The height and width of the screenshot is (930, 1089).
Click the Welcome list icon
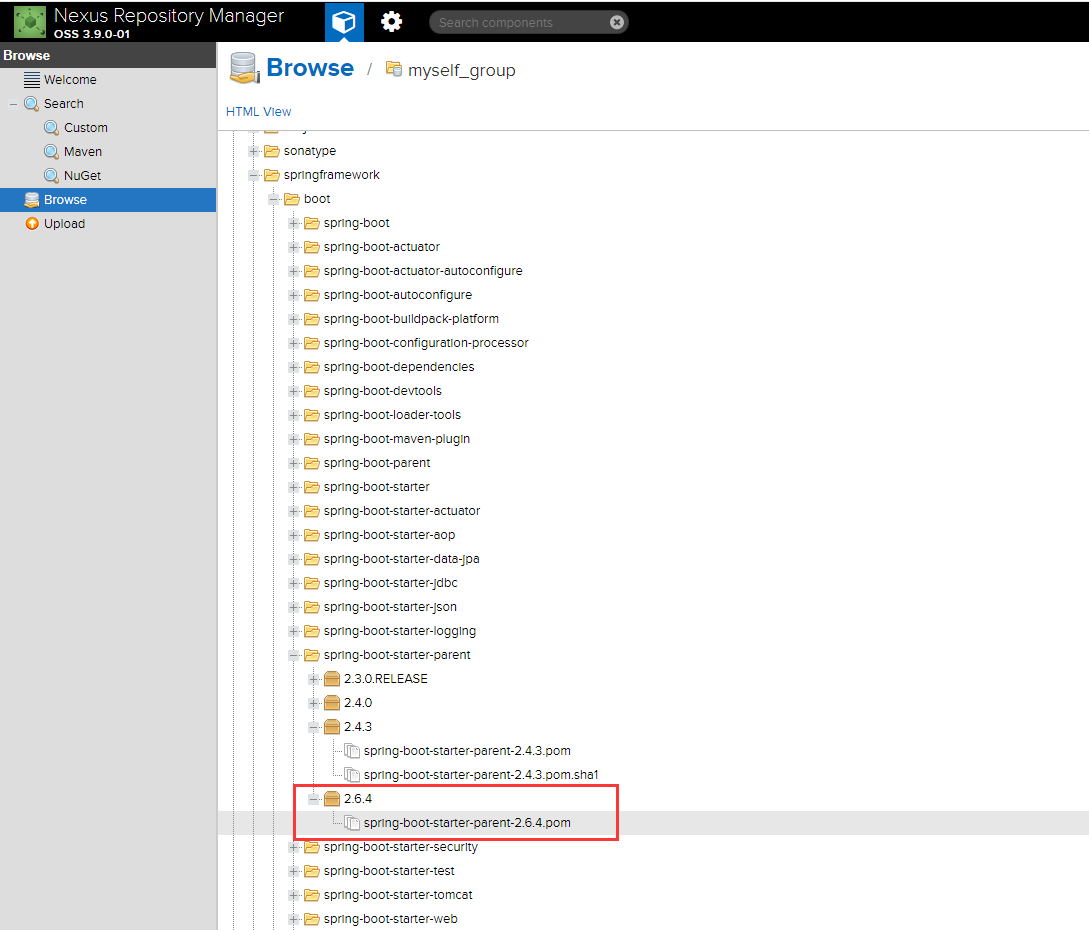(32, 80)
